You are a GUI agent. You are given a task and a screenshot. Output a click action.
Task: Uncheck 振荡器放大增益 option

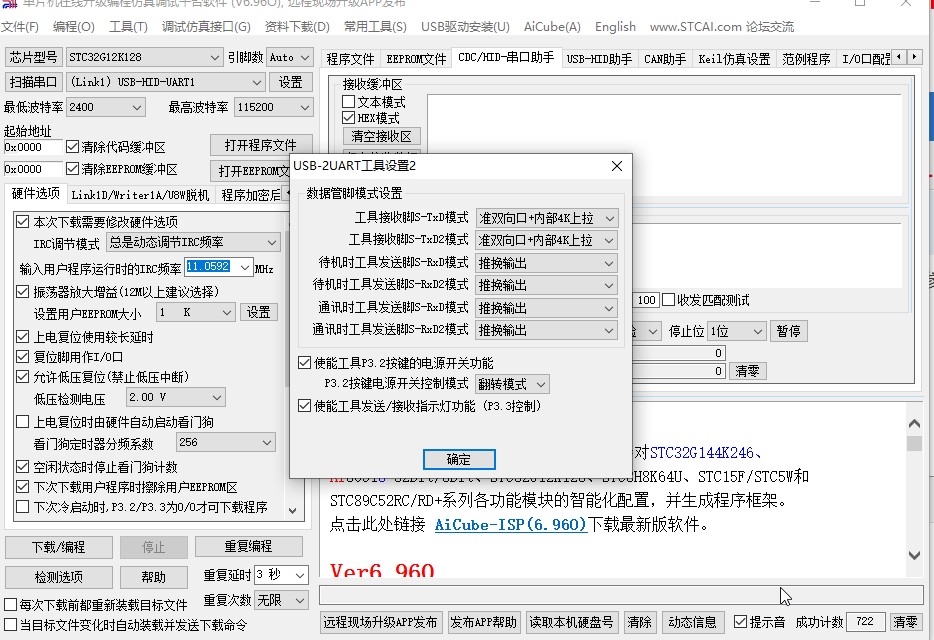pyautogui.click(x=23, y=289)
